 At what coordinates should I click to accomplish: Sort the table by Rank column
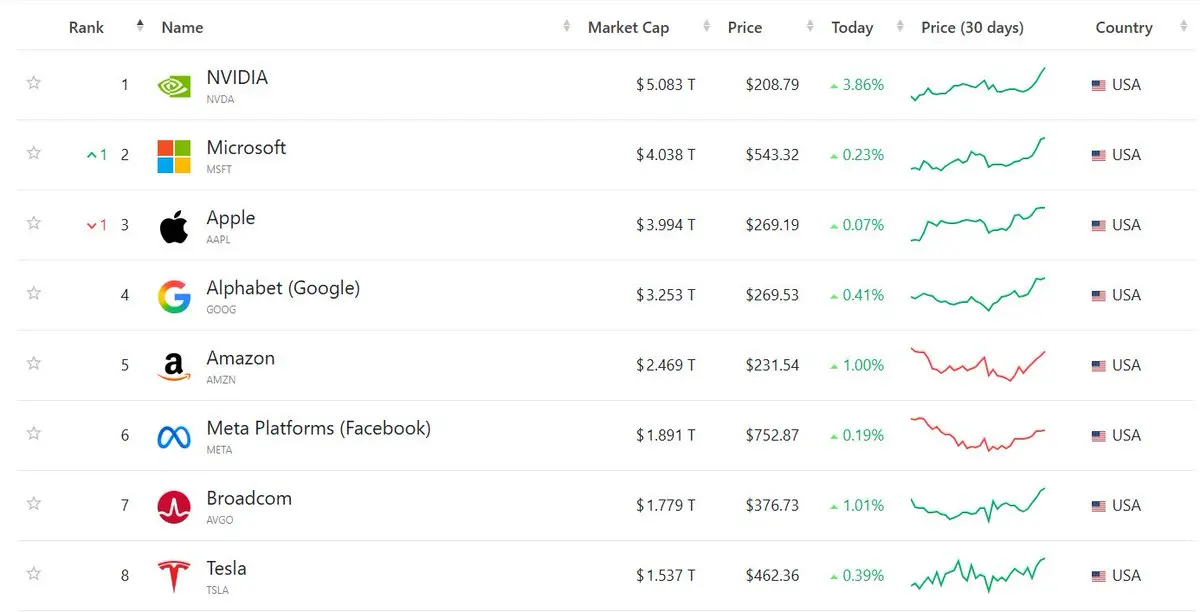coord(87,27)
